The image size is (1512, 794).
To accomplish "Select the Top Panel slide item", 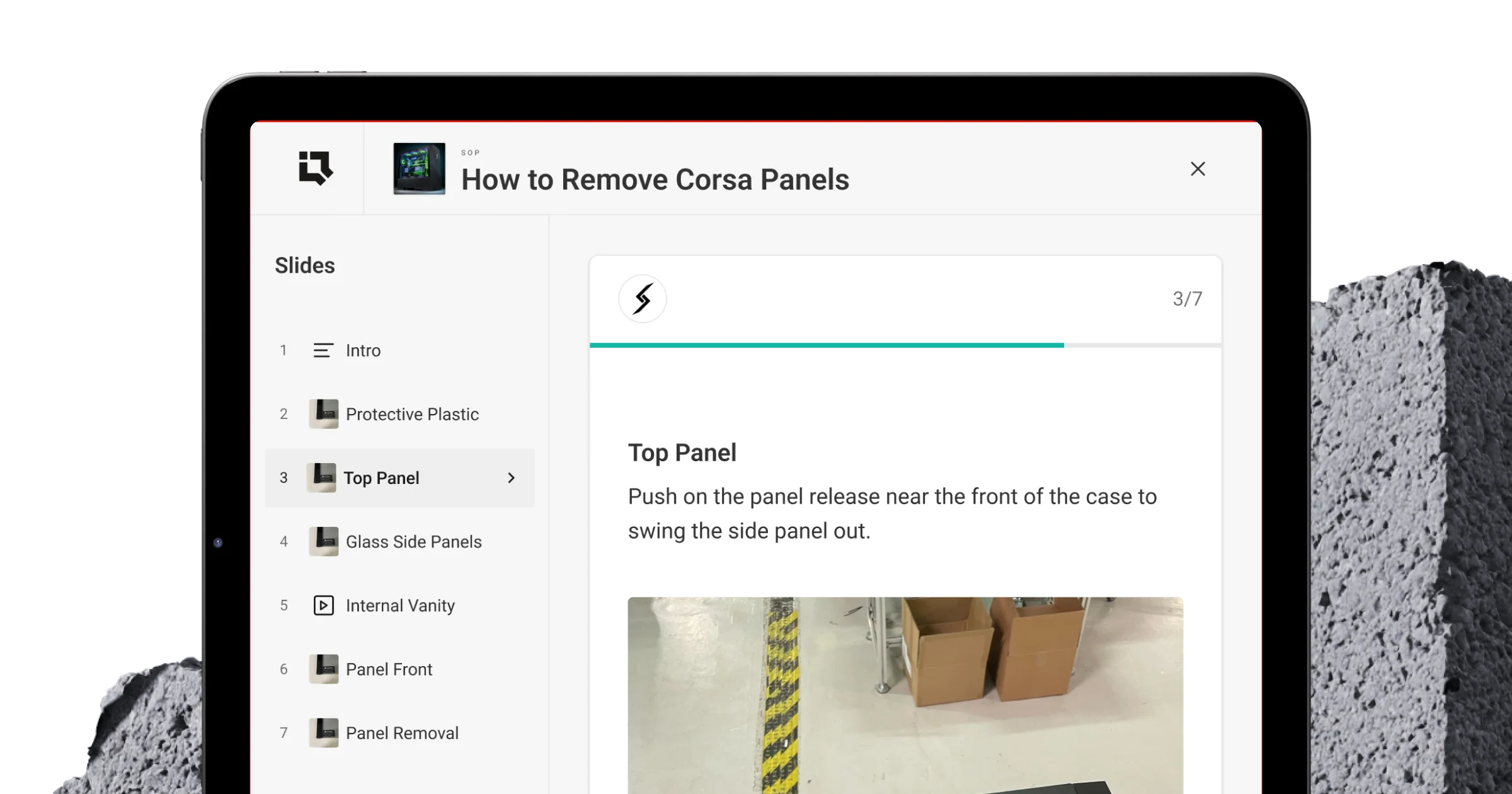I will [x=400, y=478].
